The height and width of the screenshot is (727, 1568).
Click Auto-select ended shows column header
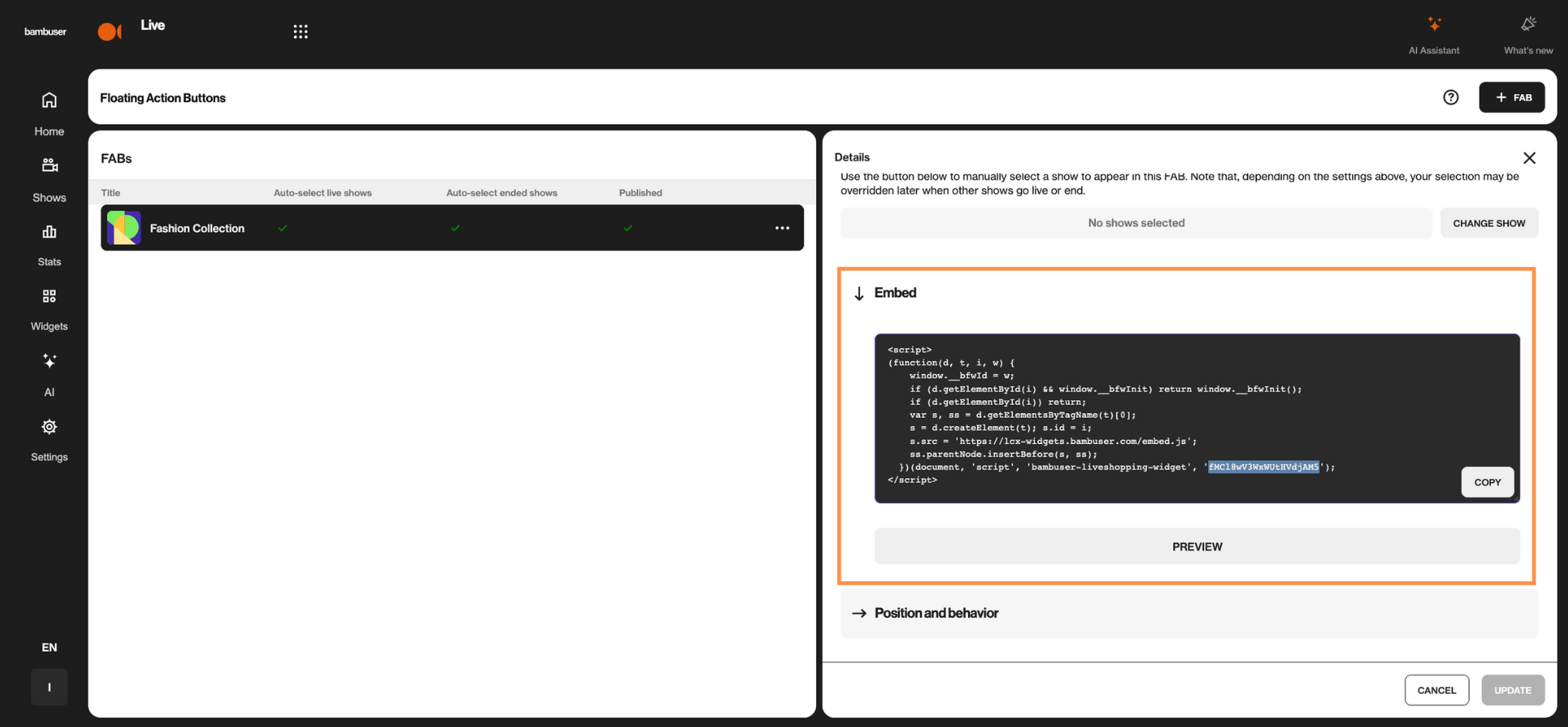pos(501,193)
